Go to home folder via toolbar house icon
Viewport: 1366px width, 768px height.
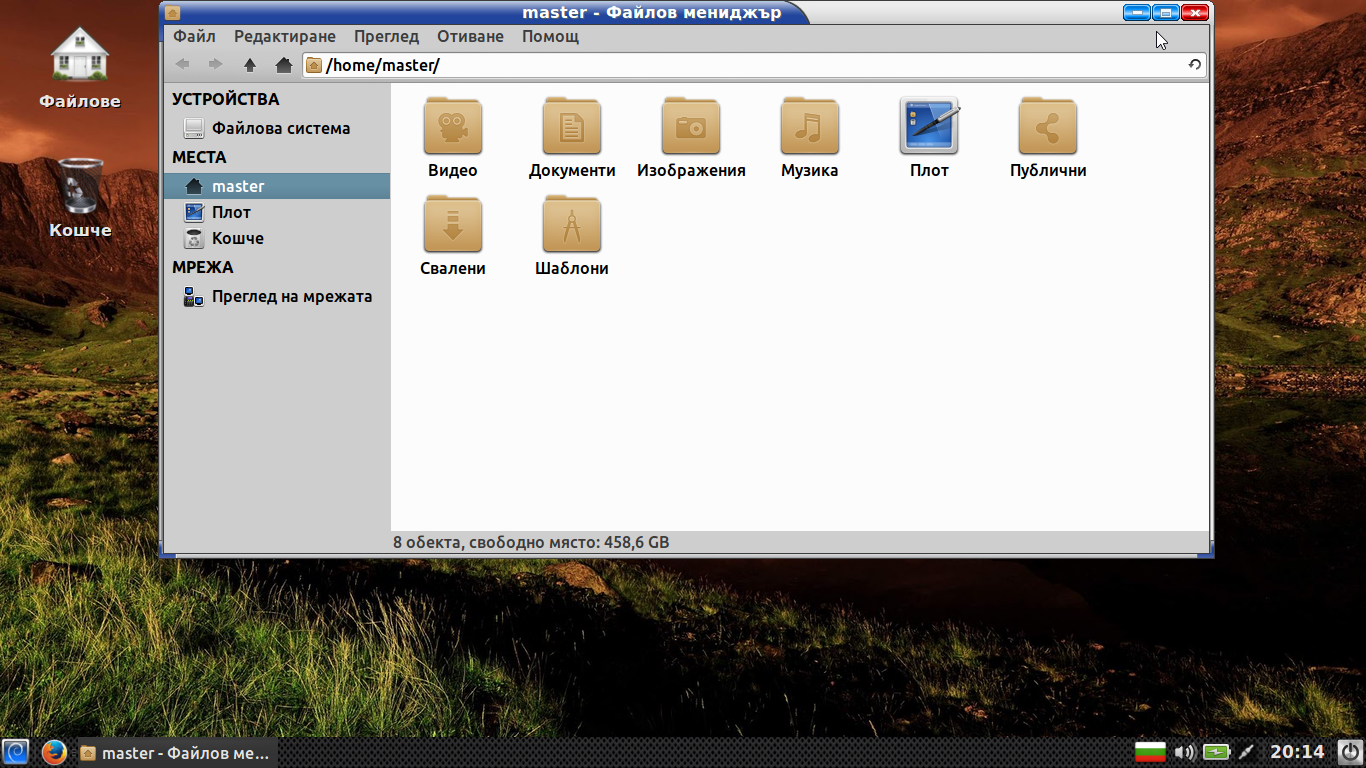pyautogui.click(x=284, y=65)
